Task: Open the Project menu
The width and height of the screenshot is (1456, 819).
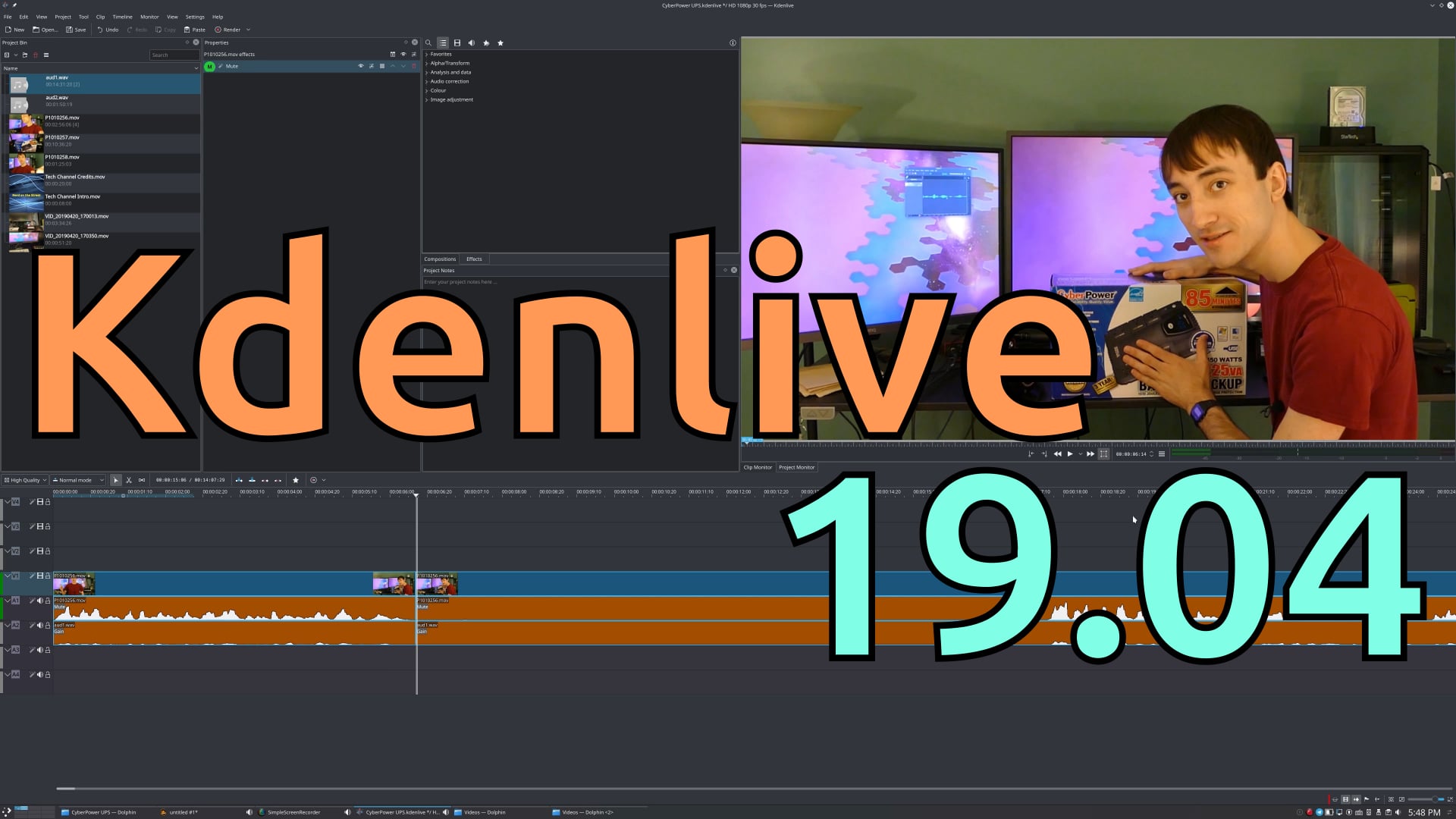Action: (63, 17)
